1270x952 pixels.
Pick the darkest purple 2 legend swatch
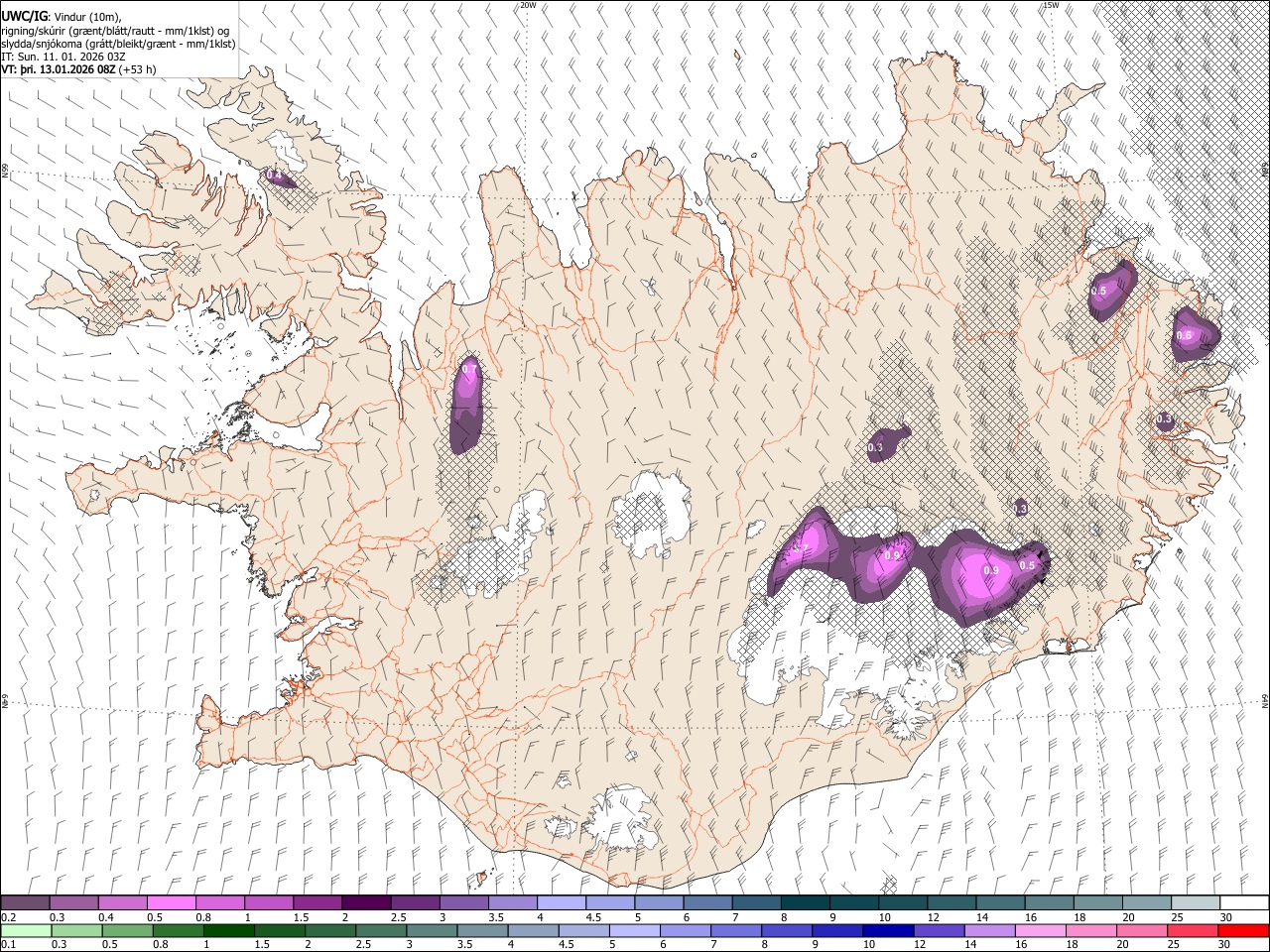(366, 903)
